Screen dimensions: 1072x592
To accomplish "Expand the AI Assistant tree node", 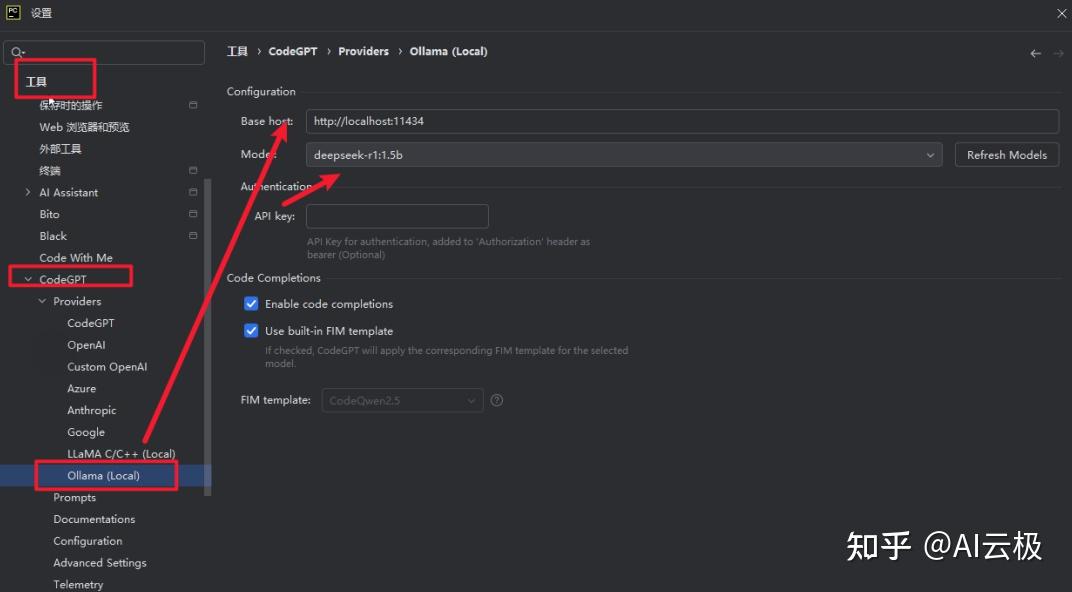I will coord(27,192).
